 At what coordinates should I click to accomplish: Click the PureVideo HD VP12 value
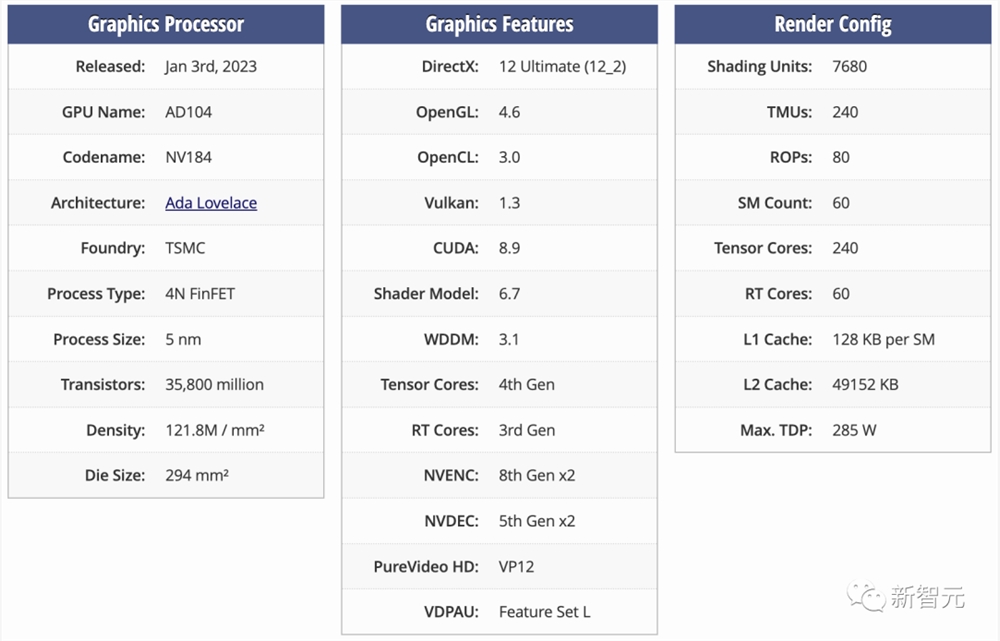pos(516,566)
